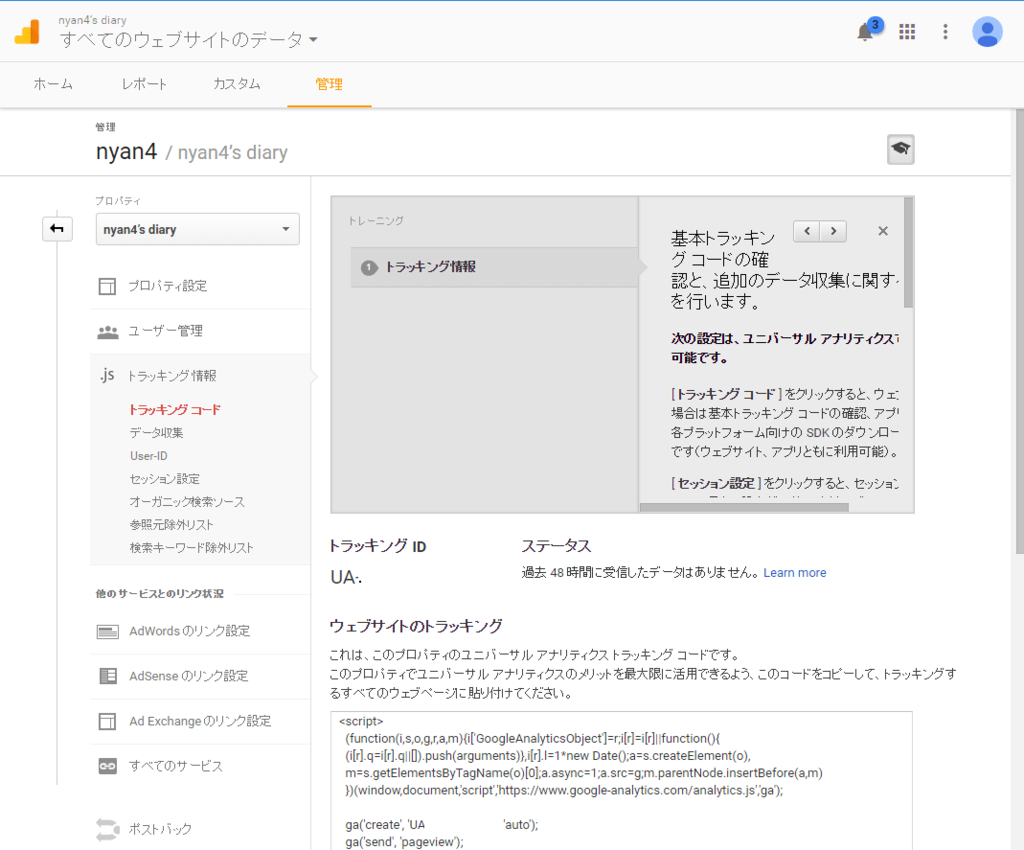Switch to the カスタム tab
The width and height of the screenshot is (1024, 850).
[235, 84]
